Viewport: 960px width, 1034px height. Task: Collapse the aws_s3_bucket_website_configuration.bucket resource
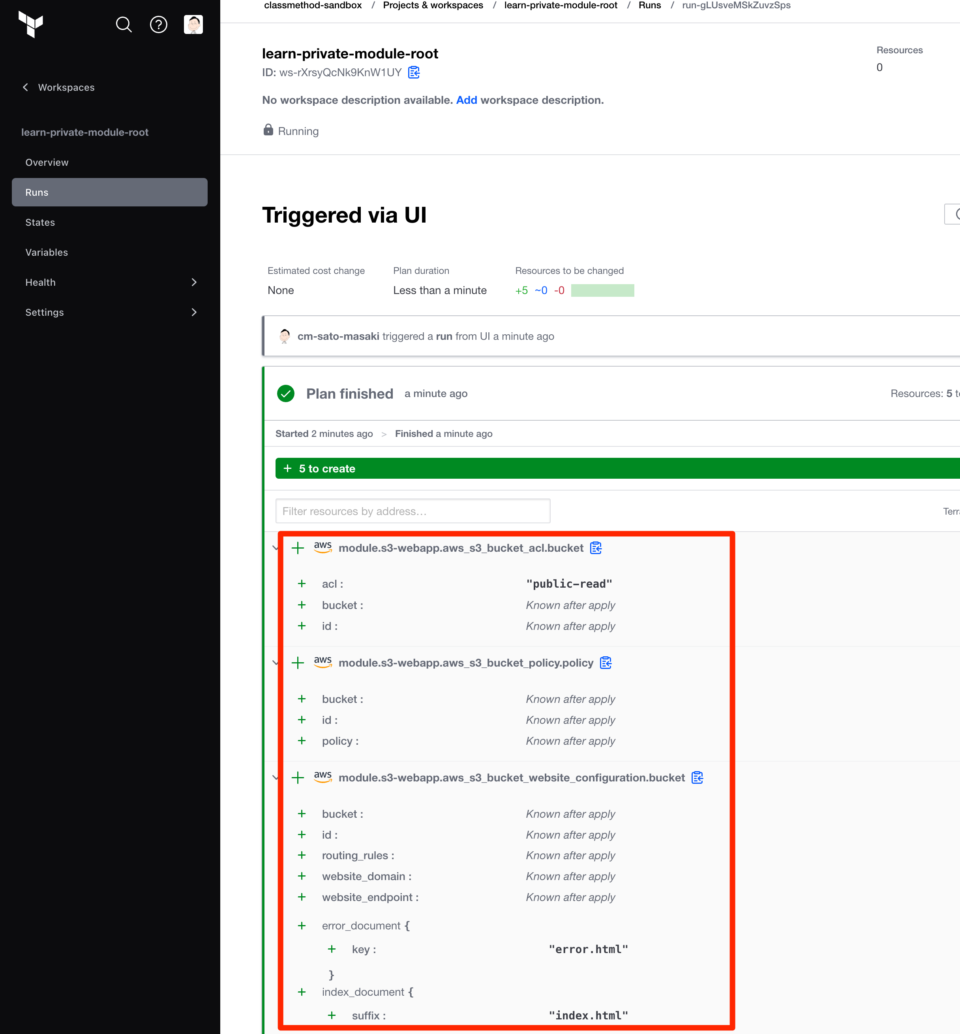[x=275, y=777]
